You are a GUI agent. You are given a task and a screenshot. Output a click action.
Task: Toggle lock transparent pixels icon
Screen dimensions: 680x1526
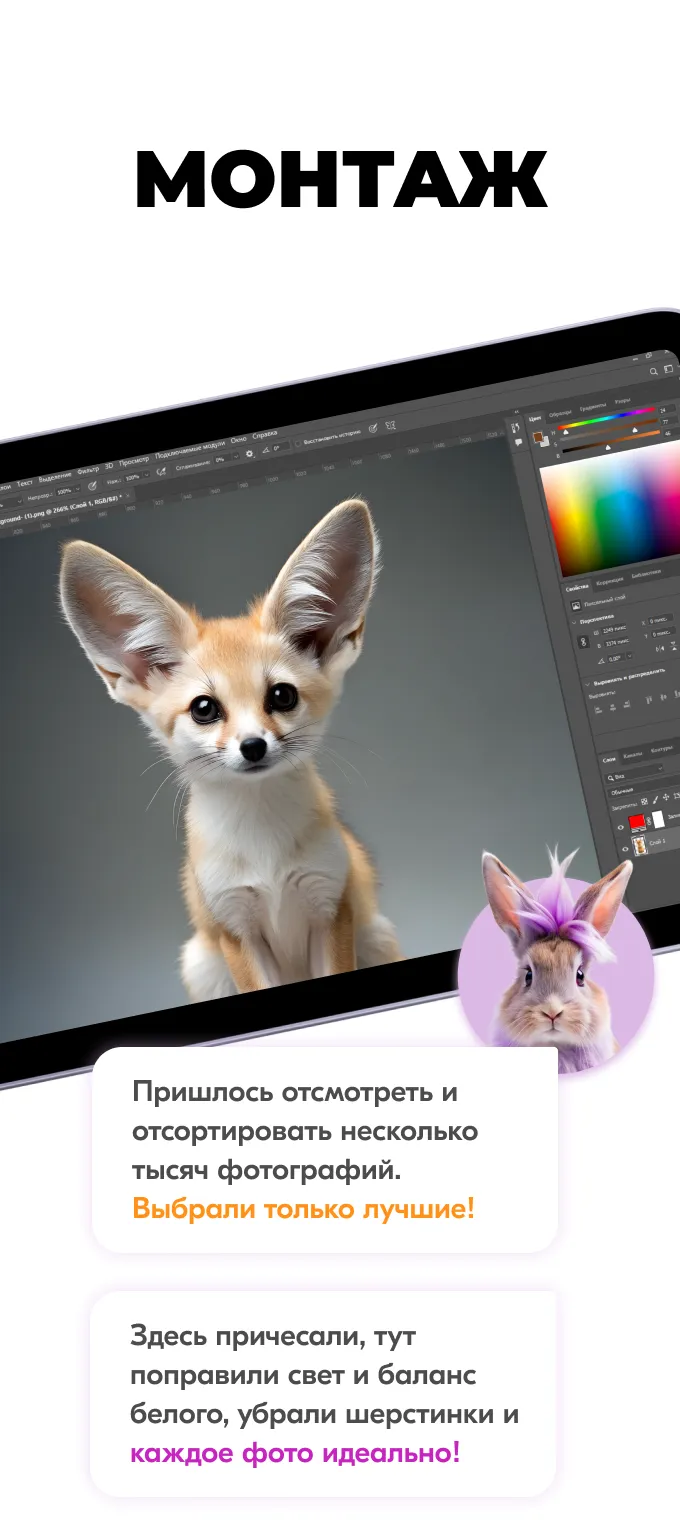click(x=644, y=801)
